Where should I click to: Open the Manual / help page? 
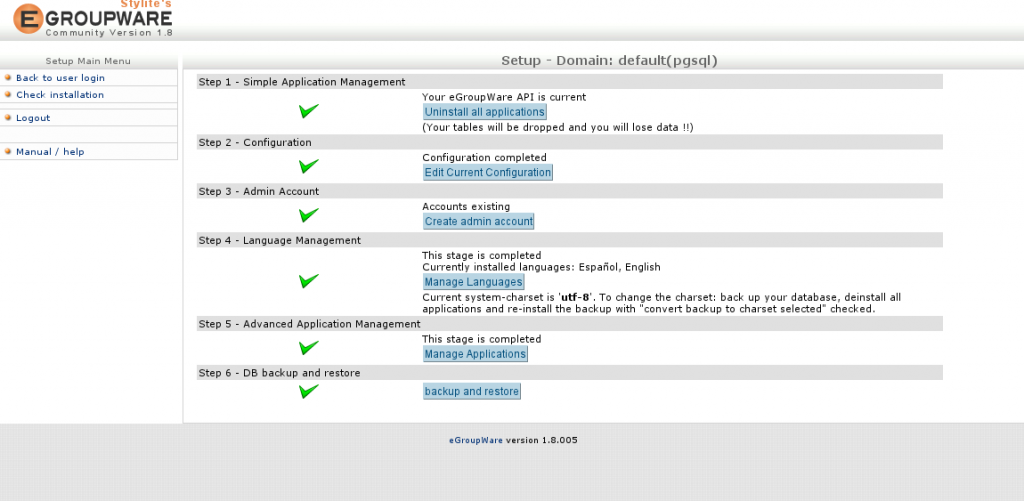50,152
